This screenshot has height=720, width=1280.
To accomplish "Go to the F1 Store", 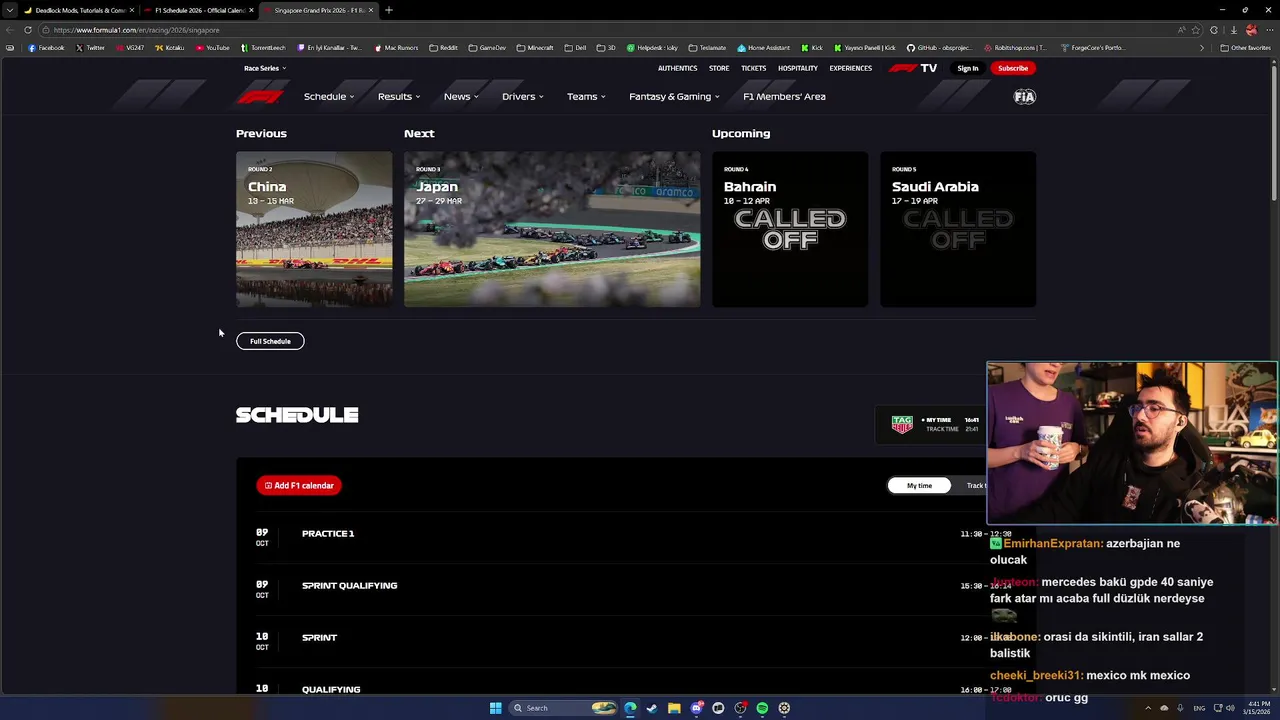I will pyautogui.click(x=719, y=68).
